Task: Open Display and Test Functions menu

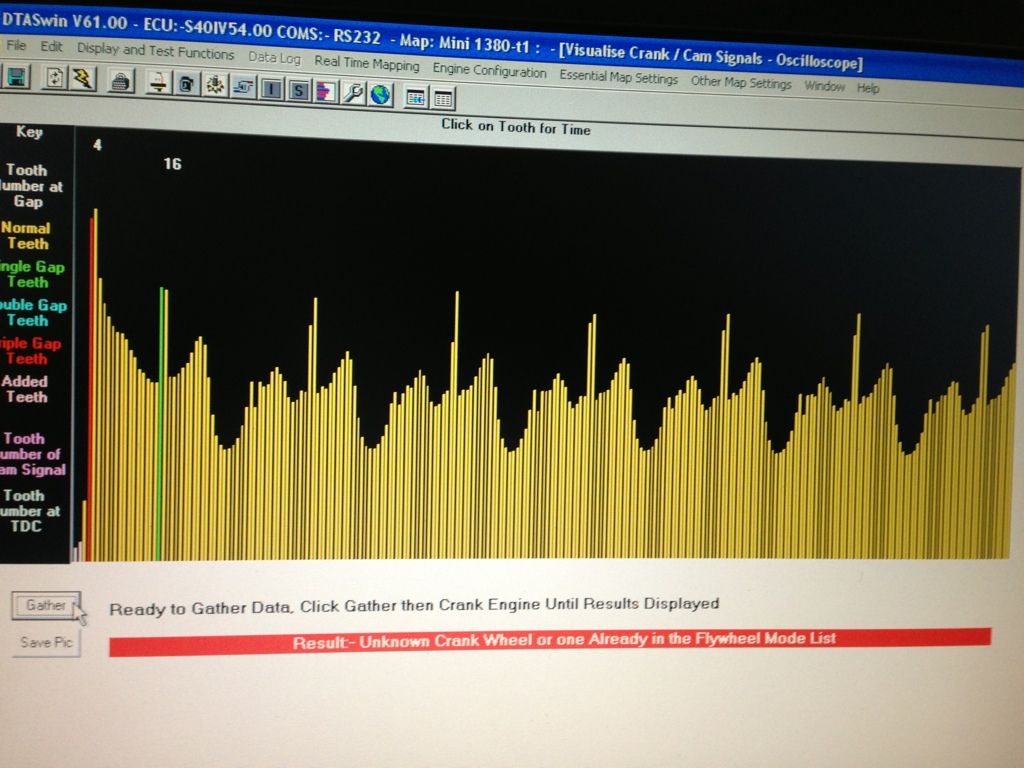Action: (155, 52)
